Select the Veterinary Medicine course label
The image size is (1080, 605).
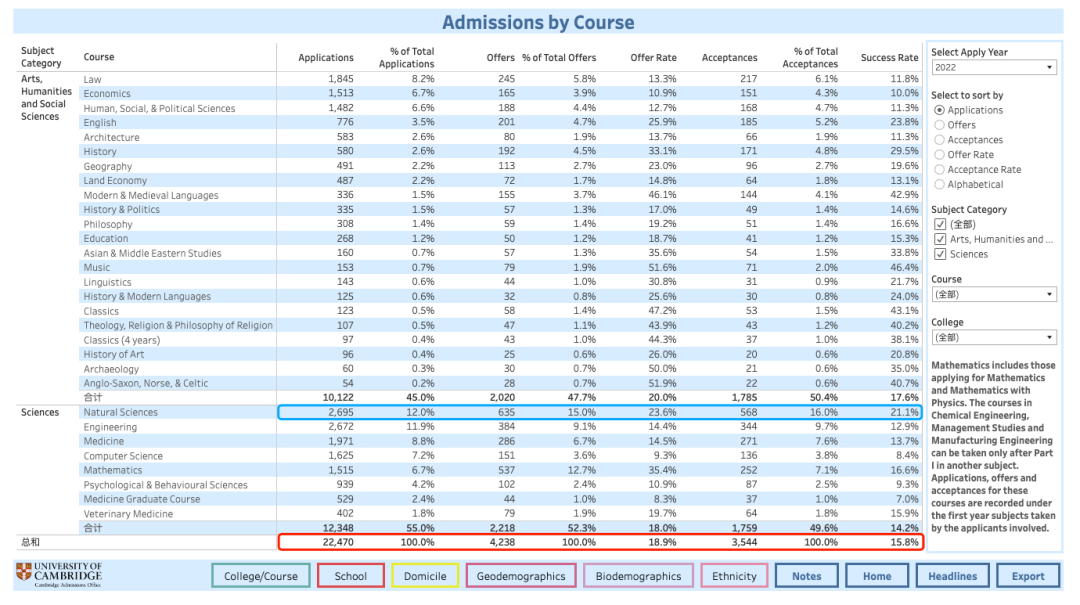(x=128, y=513)
